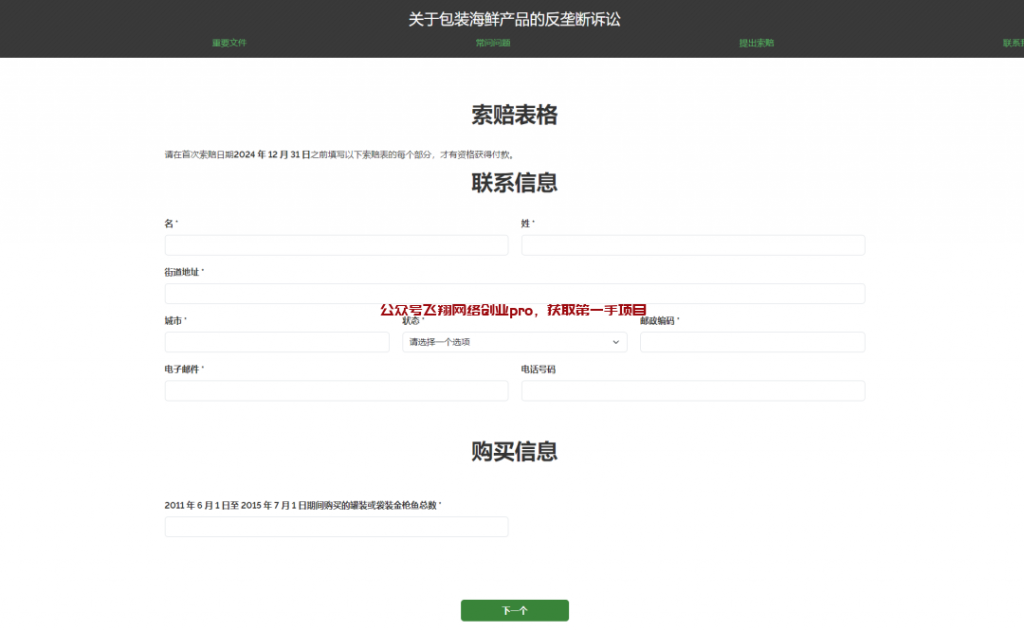Click the 城市 city text box
Viewport: 1024px width, 631px height.
[277, 342]
